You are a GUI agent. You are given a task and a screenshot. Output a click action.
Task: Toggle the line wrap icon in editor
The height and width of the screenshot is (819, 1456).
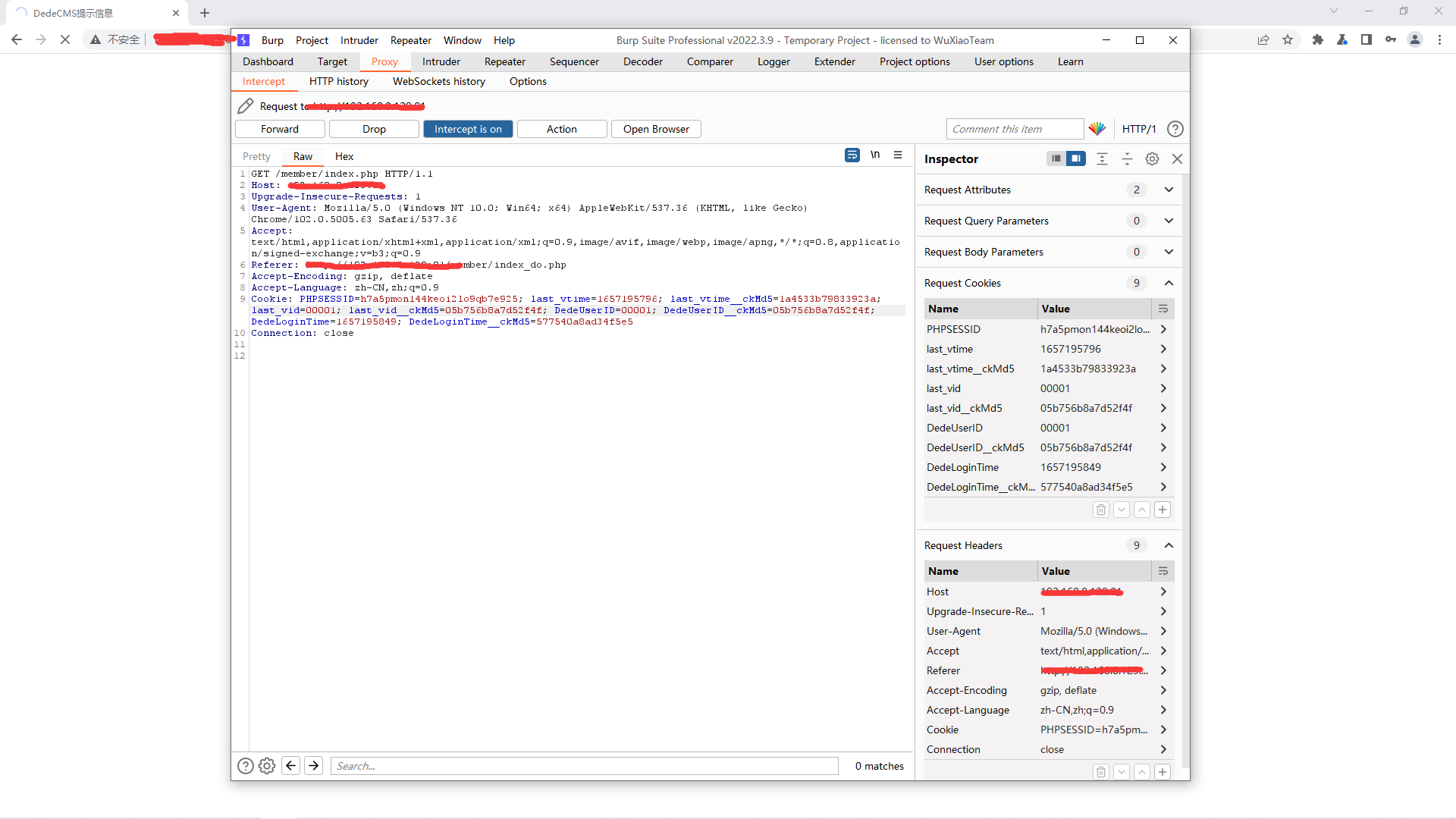coord(852,155)
